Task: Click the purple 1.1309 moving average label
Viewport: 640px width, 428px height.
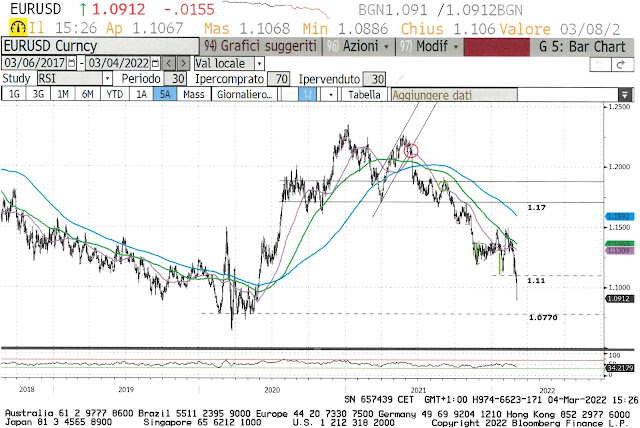Action: [x=619, y=251]
